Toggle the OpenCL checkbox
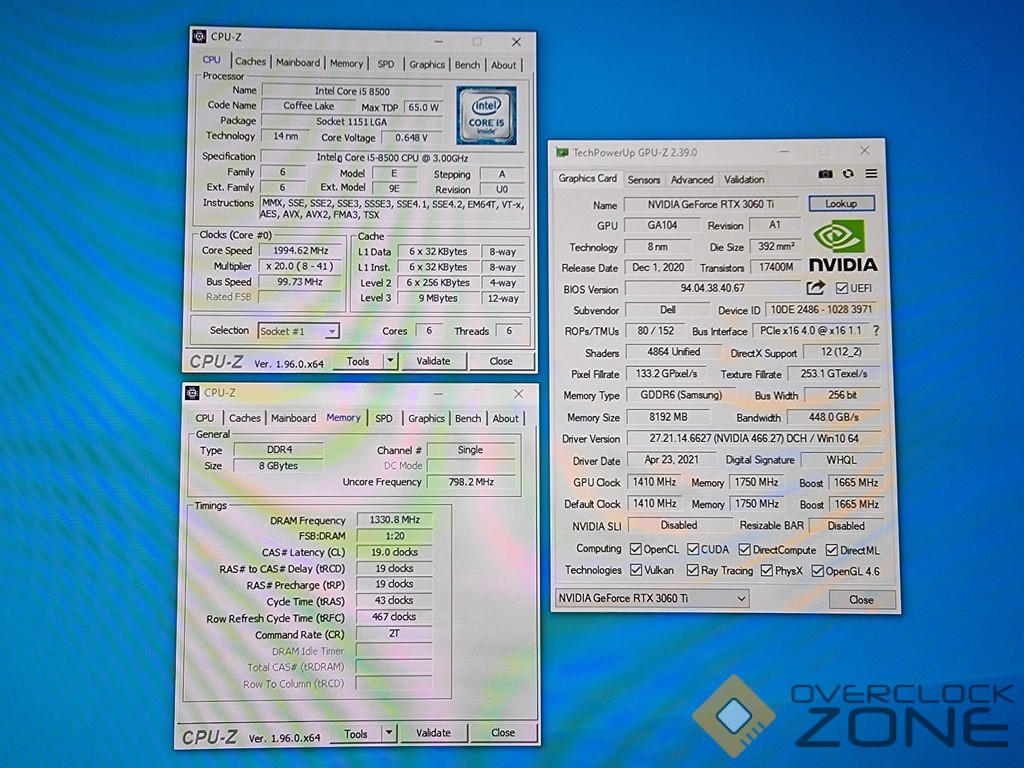1024x768 pixels. pos(635,549)
